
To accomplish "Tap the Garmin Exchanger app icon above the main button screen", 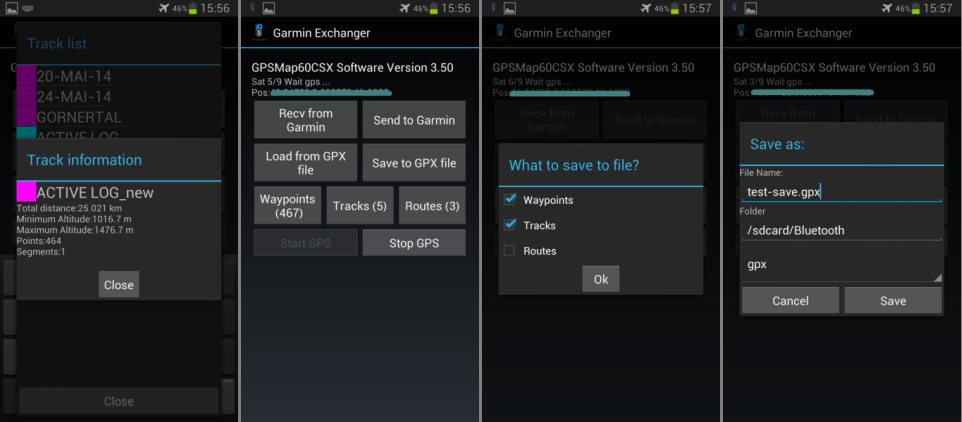I will coord(258,33).
